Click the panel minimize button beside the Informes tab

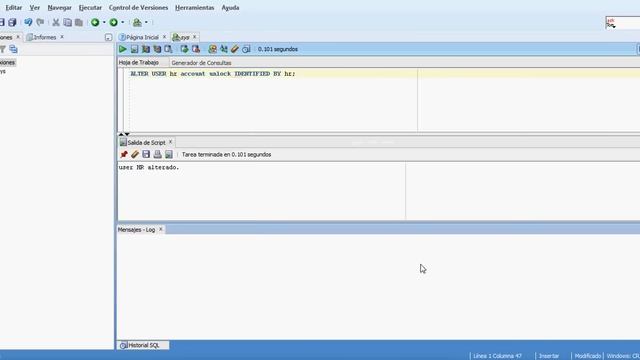108,38
